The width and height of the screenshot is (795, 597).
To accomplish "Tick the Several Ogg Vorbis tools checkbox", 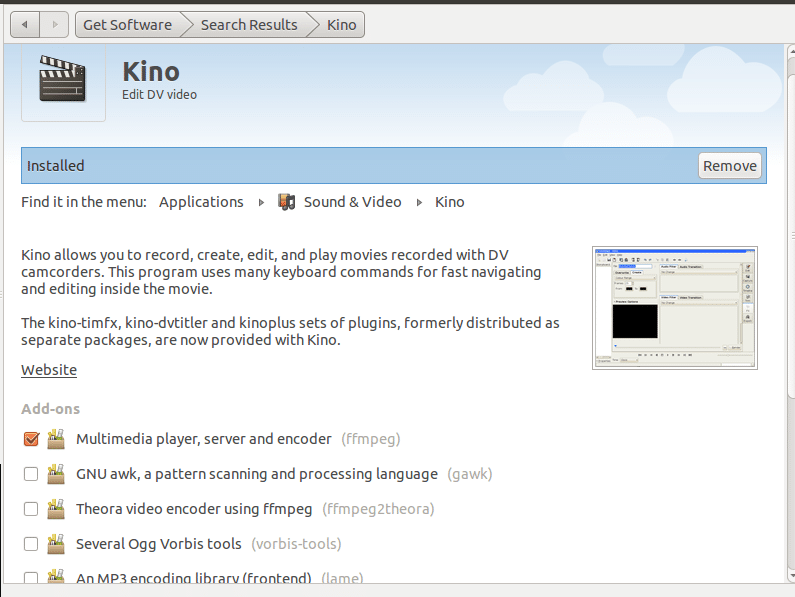I will coord(31,544).
